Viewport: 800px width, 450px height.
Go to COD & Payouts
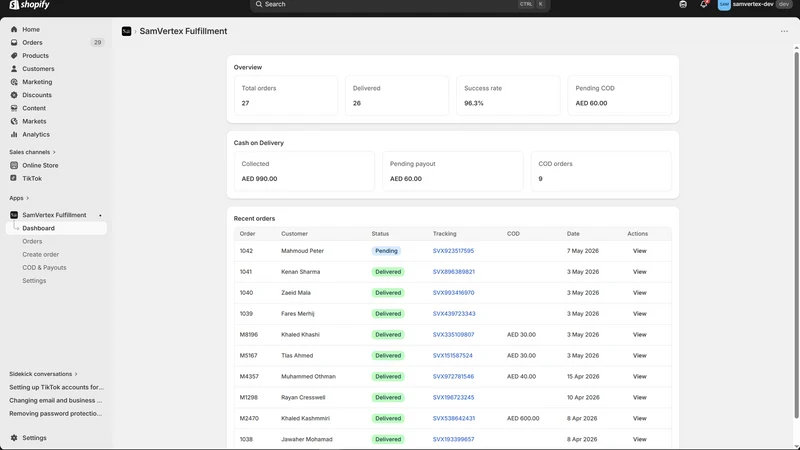click(x=44, y=268)
